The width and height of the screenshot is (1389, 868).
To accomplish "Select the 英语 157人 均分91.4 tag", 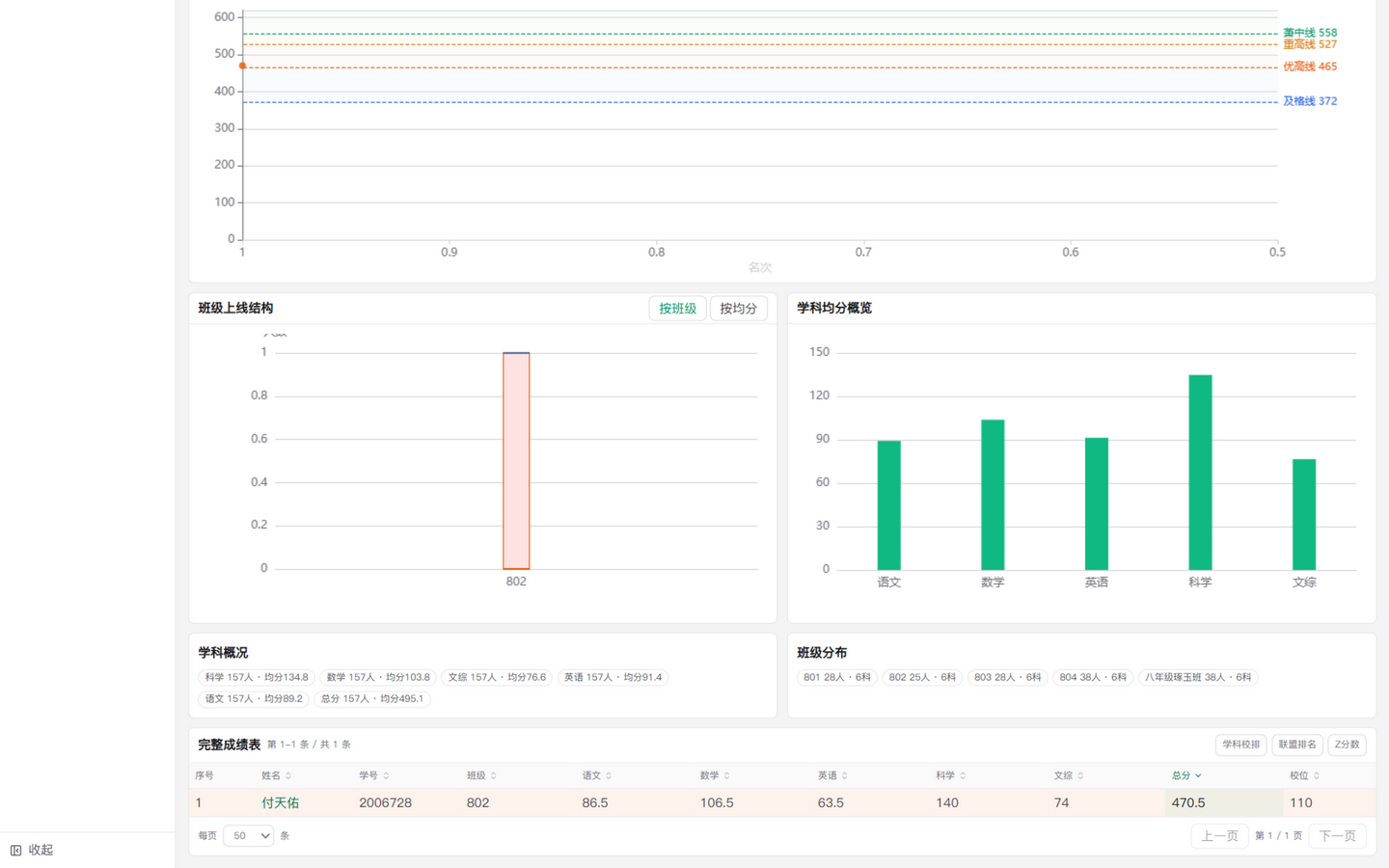I will 613,677.
